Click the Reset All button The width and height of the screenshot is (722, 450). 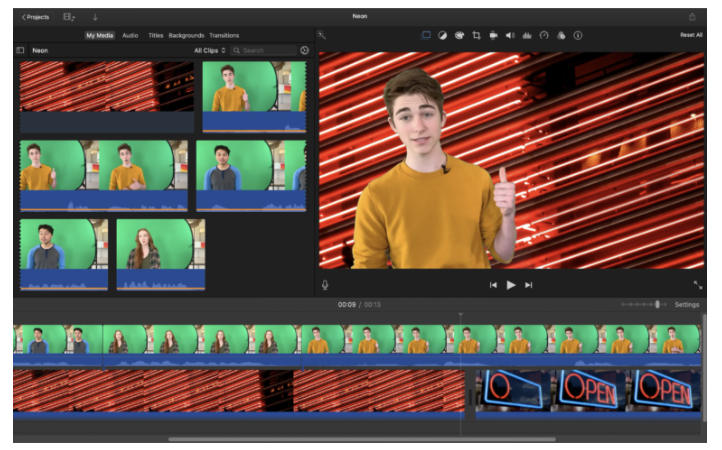click(x=690, y=35)
